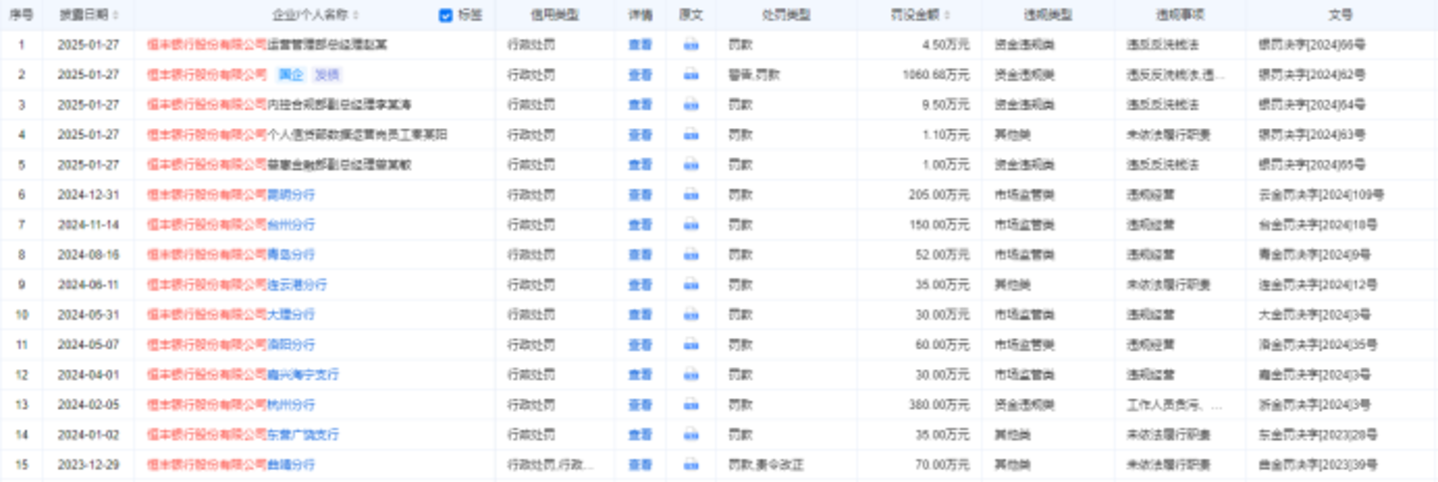The image size is (1438, 482).
Task: Click the 发债 tag in row 2
Action: 327,75
